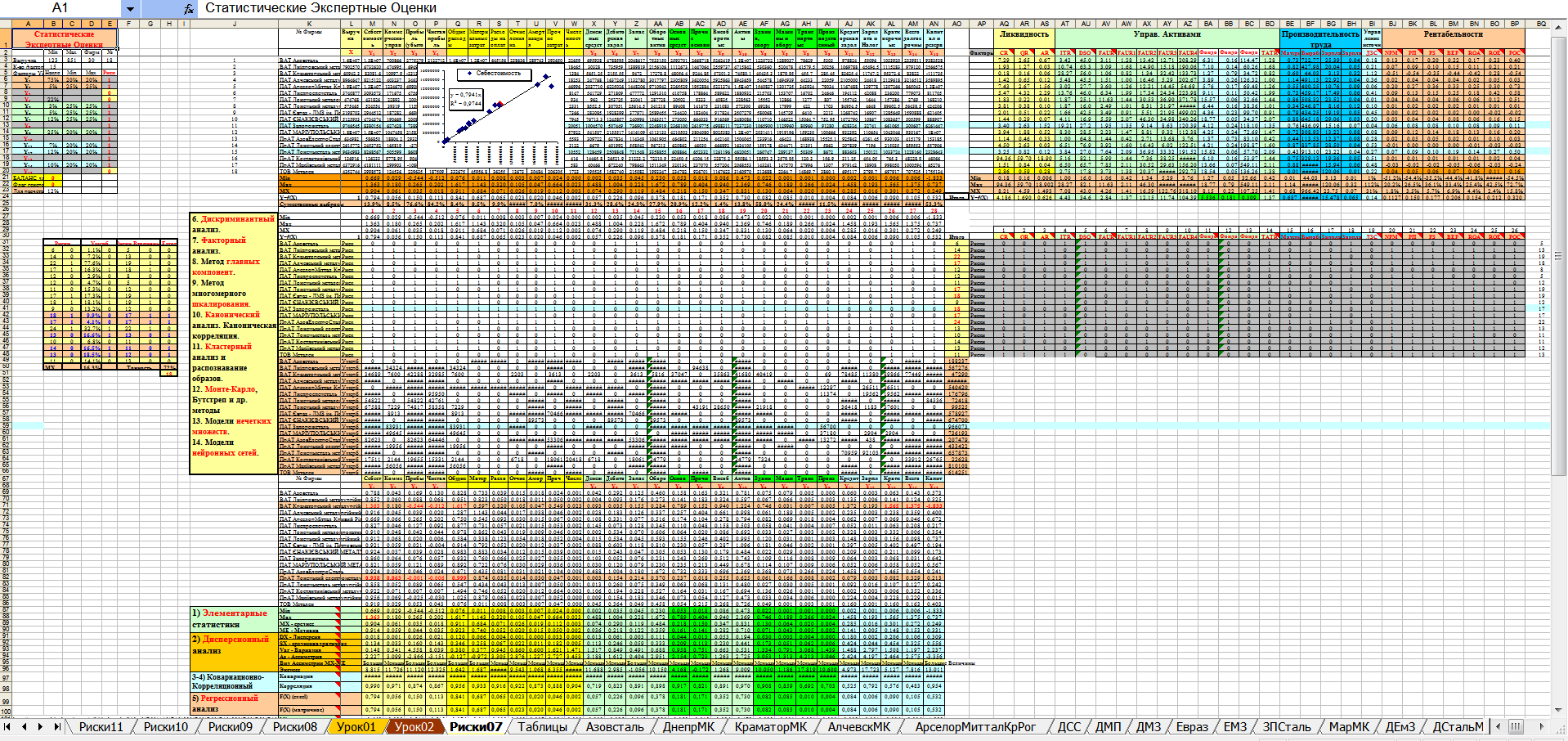The width and height of the screenshot is (1568, 741).
Task: Select column J header
Action: tap(235, 24)
